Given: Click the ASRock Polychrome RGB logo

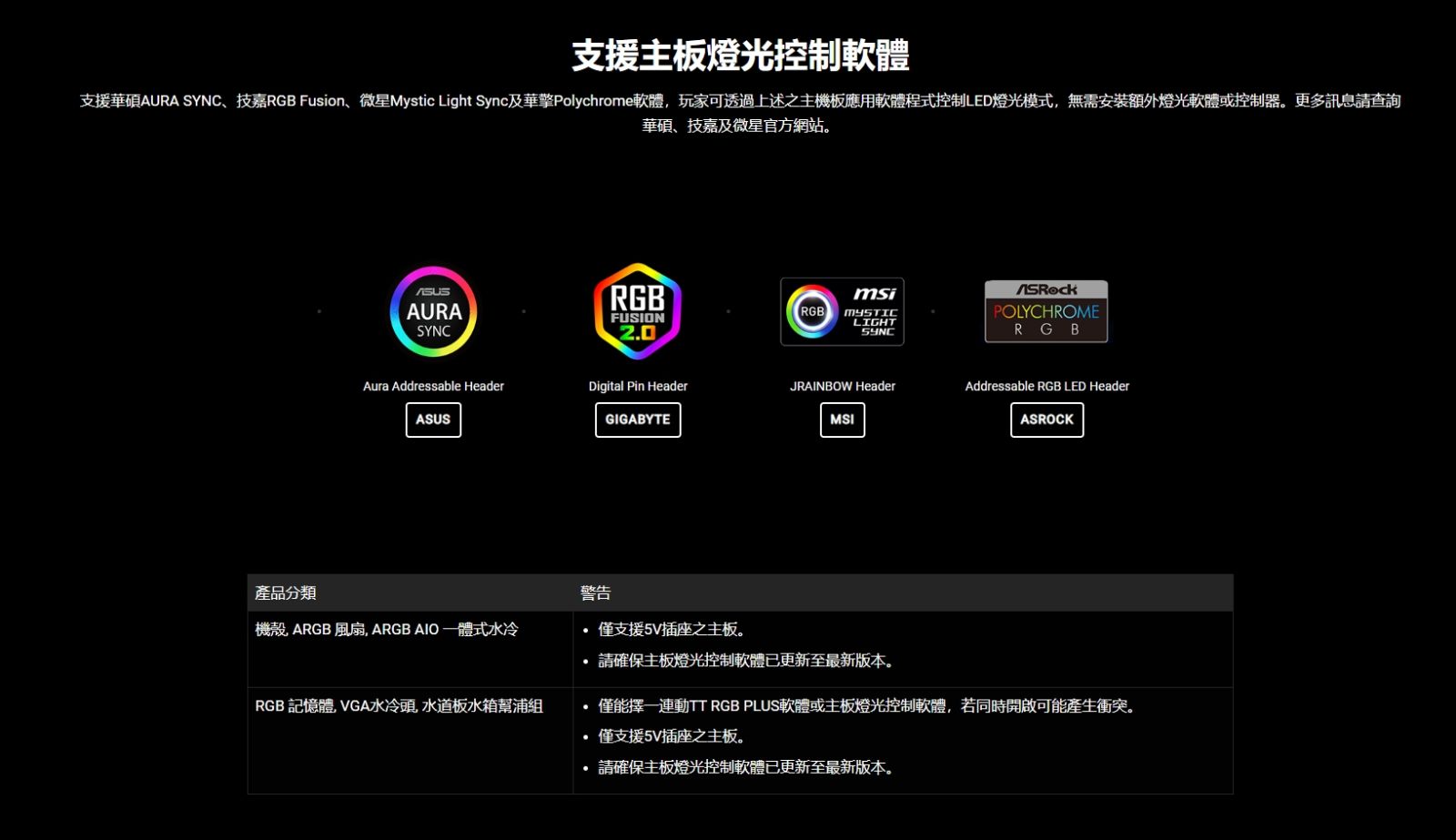Looking at the screenshot, I should pyautogui.click(x=1046, y=311).
